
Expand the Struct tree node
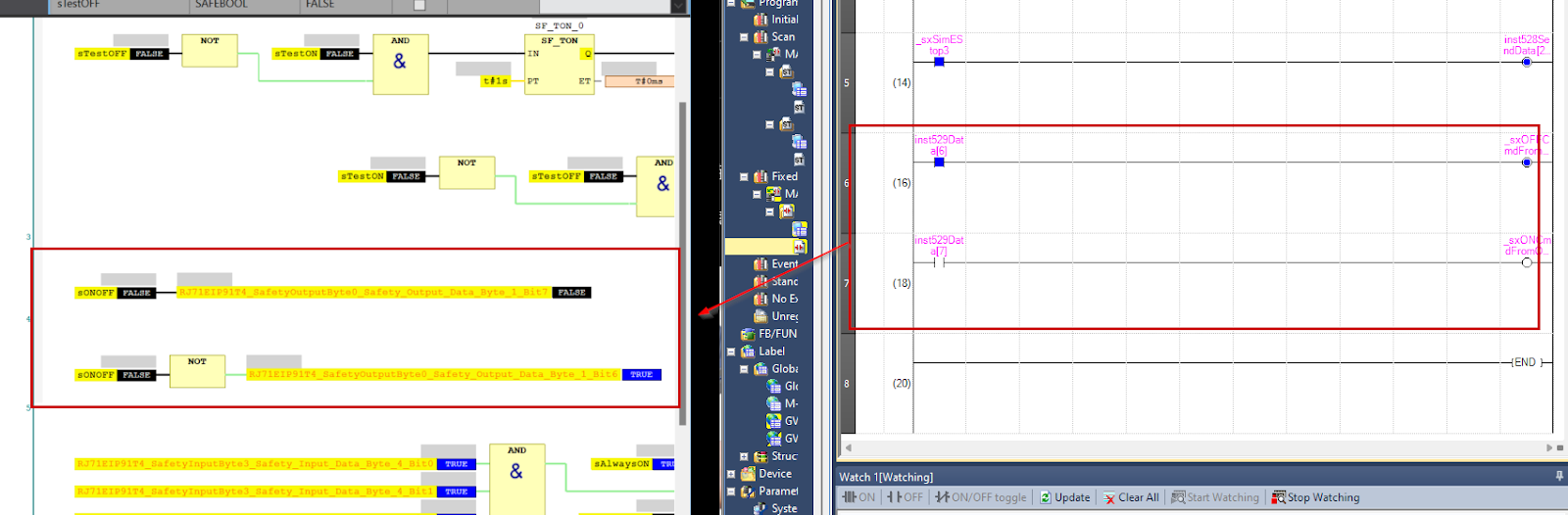pos(744,456)
